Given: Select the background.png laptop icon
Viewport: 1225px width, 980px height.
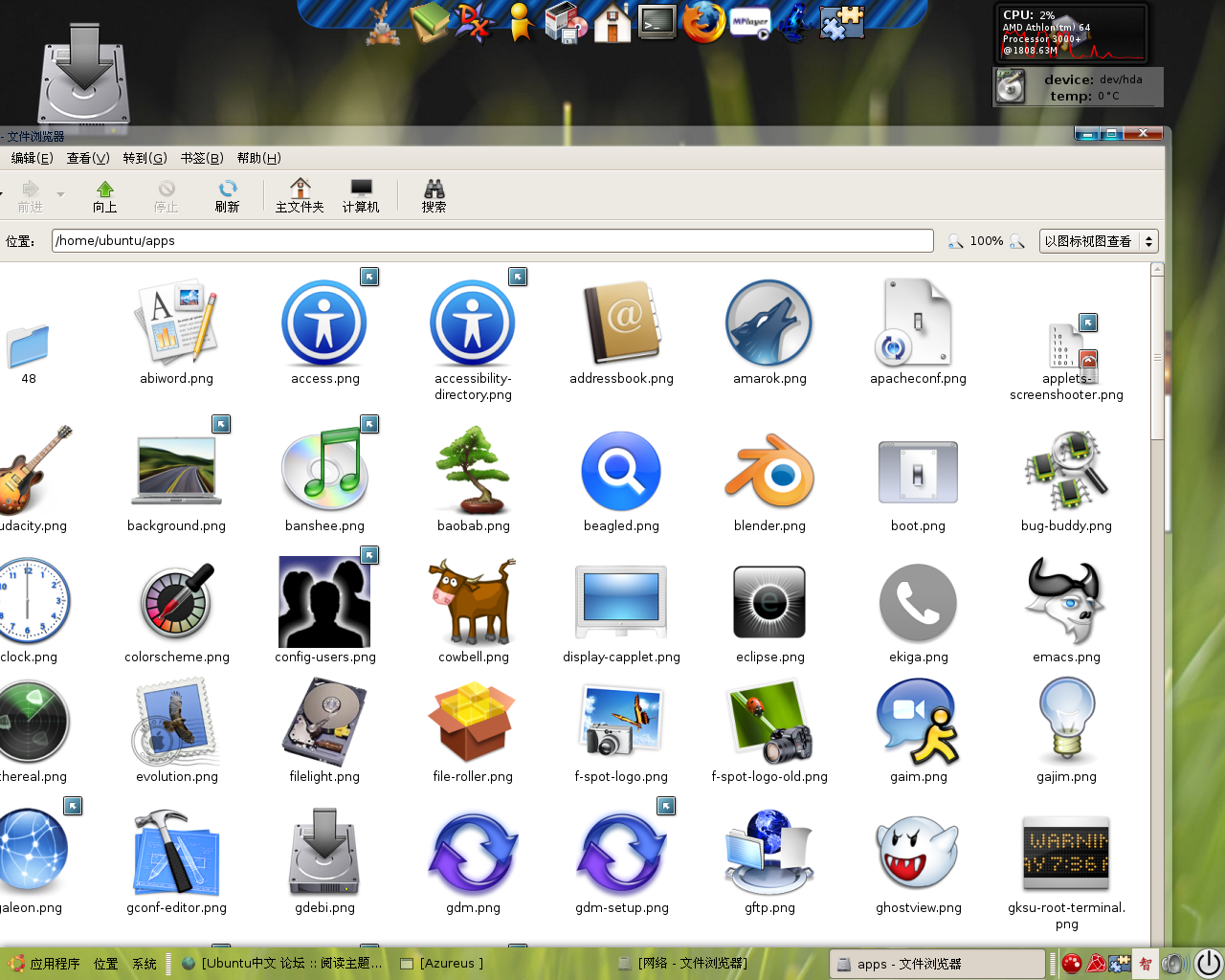Looking at the screenshot, I should click(x=176, y=471).
